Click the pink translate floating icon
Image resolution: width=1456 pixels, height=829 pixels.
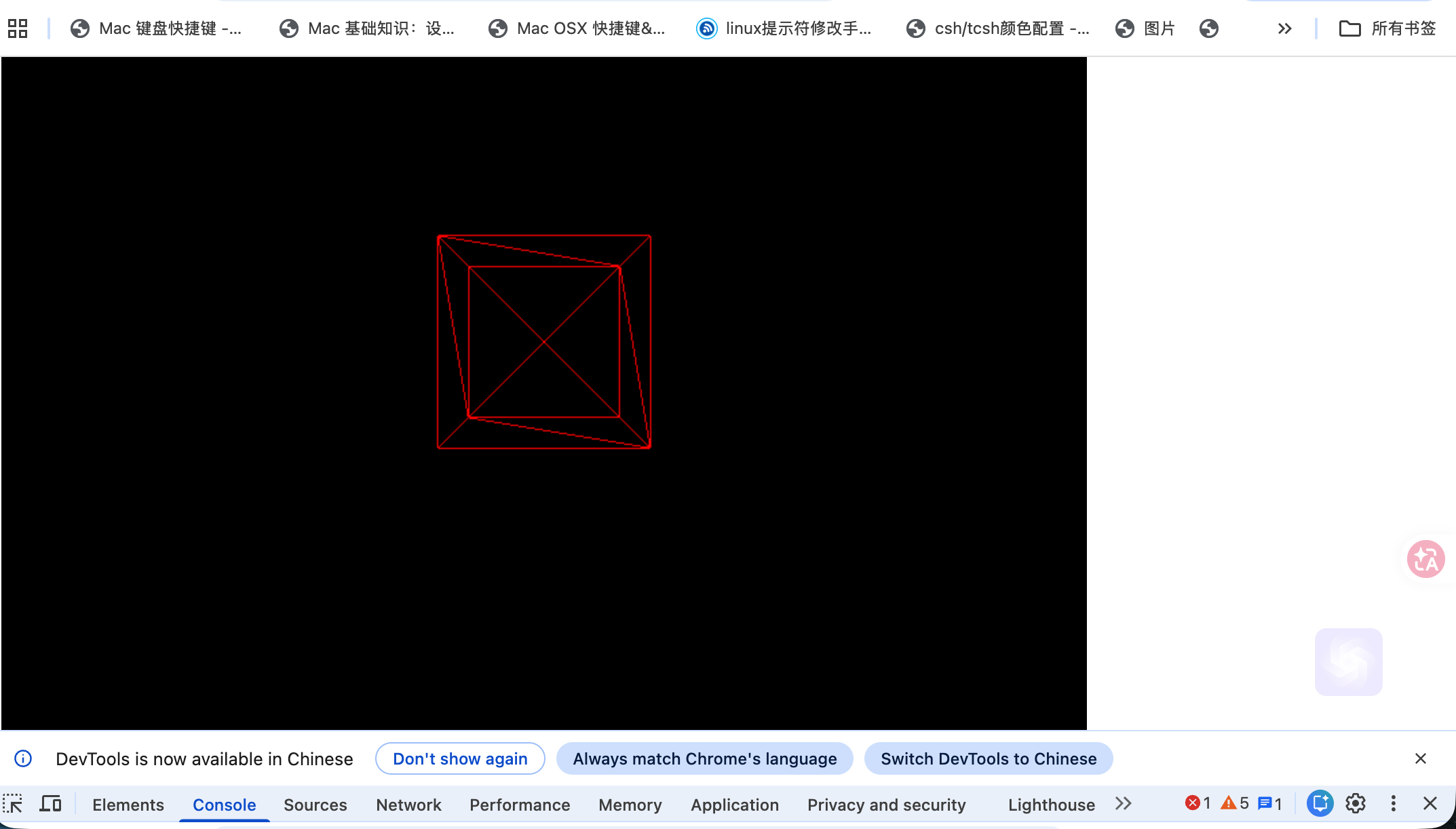click(1426, 559)
